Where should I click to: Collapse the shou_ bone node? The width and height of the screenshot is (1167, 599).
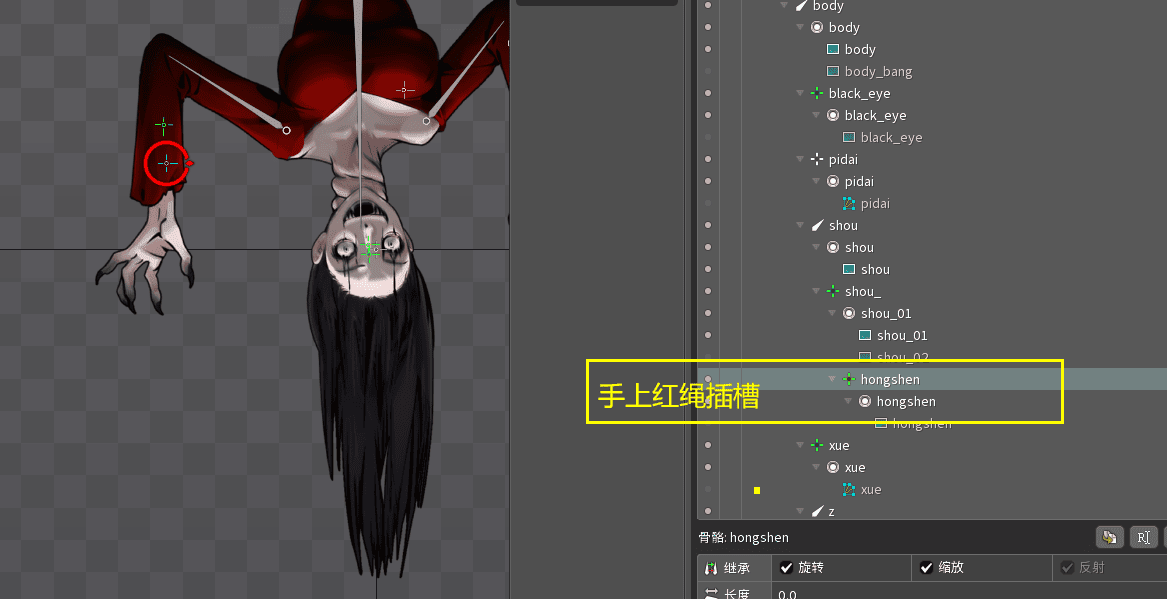click(x=816, y=291)
